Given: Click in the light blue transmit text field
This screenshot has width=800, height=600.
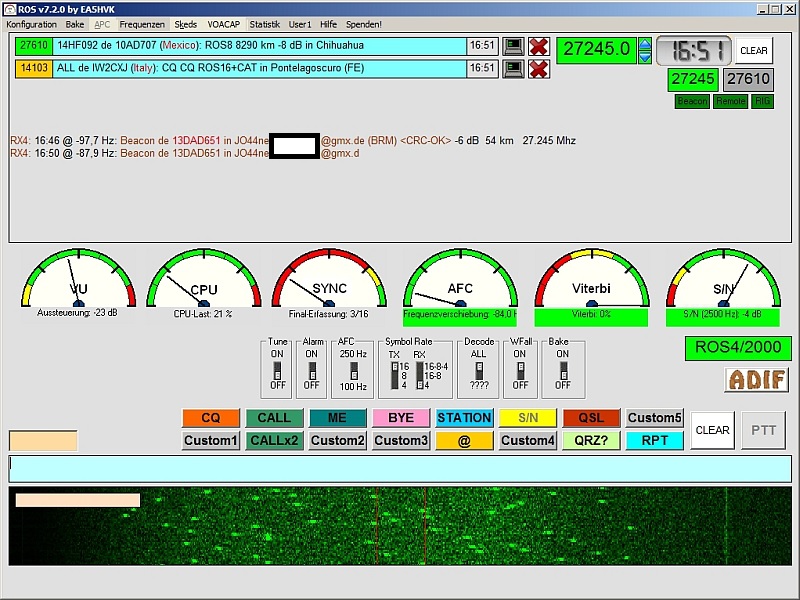Looking at the screenshot, I should pos(400,468).
